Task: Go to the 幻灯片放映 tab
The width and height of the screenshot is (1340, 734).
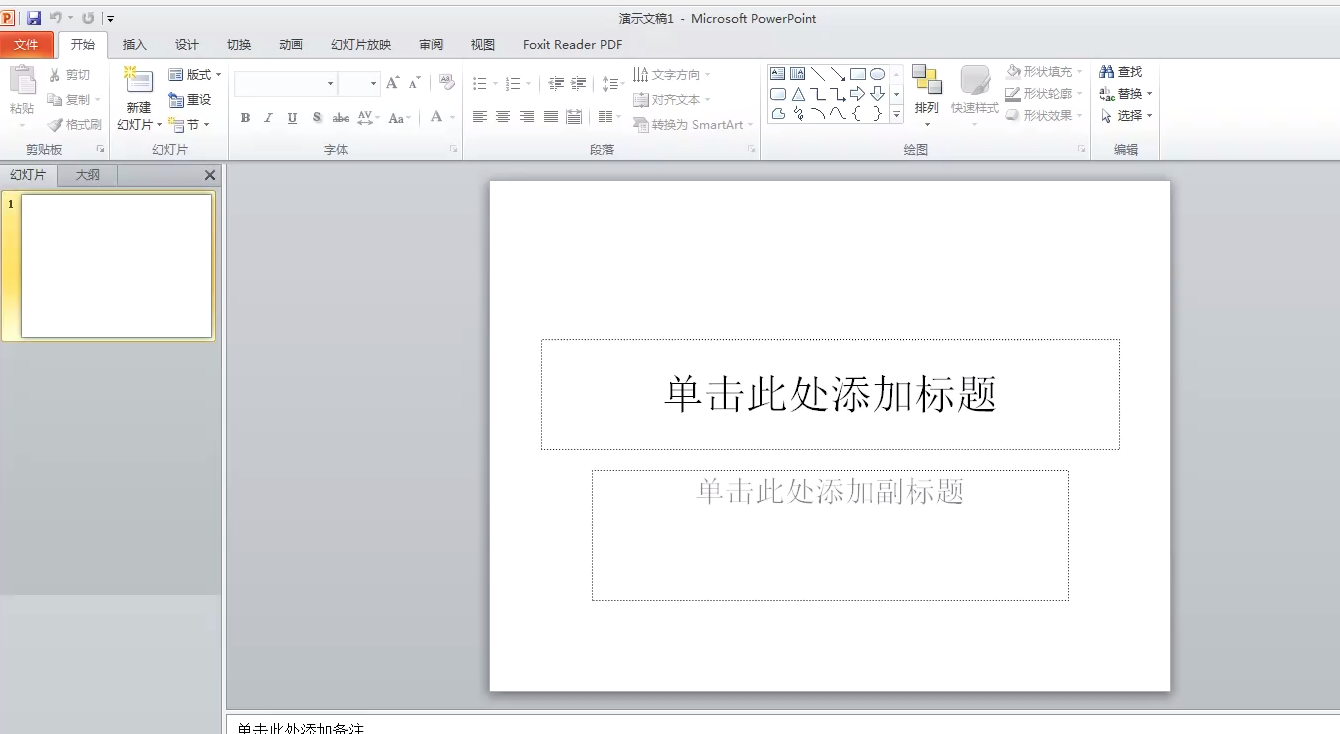Action: [x=361, y=45]
